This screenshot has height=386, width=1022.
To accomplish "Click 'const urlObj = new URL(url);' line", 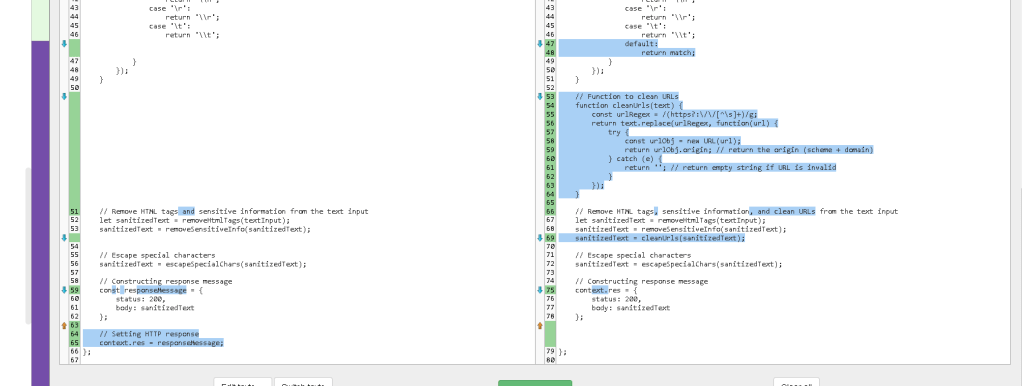I will click(682, 141).
